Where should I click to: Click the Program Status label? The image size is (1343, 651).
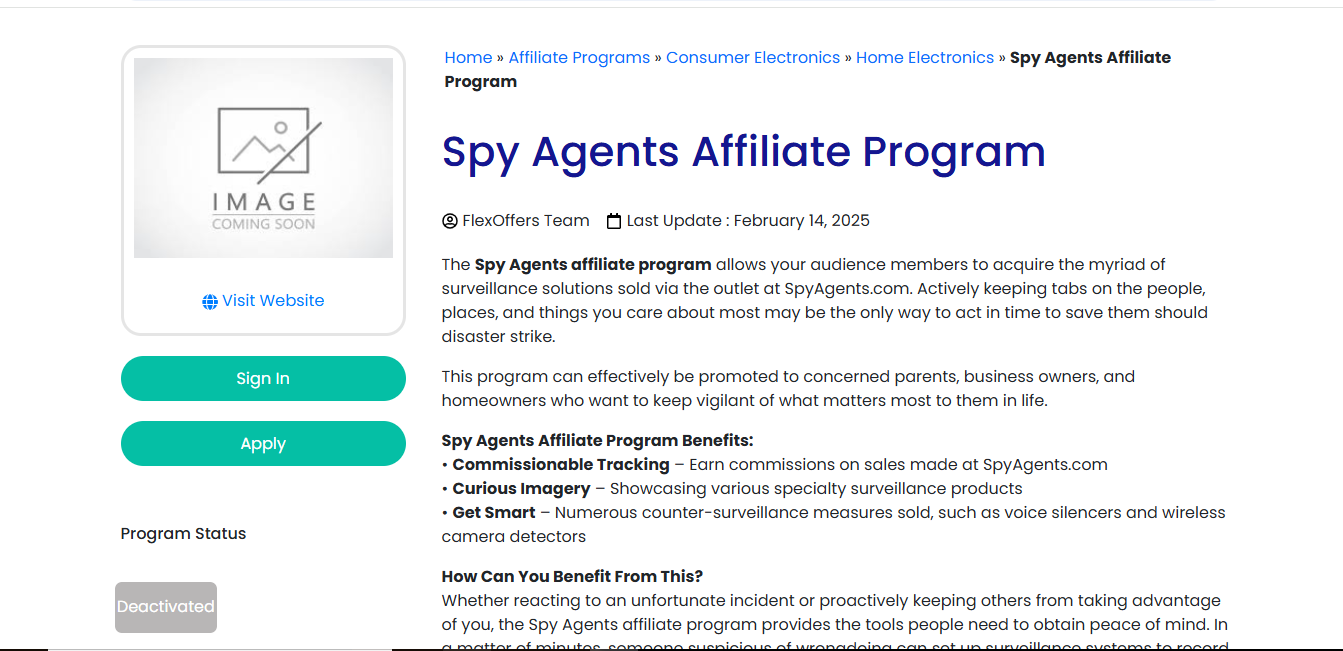click(x=183, y=534)
